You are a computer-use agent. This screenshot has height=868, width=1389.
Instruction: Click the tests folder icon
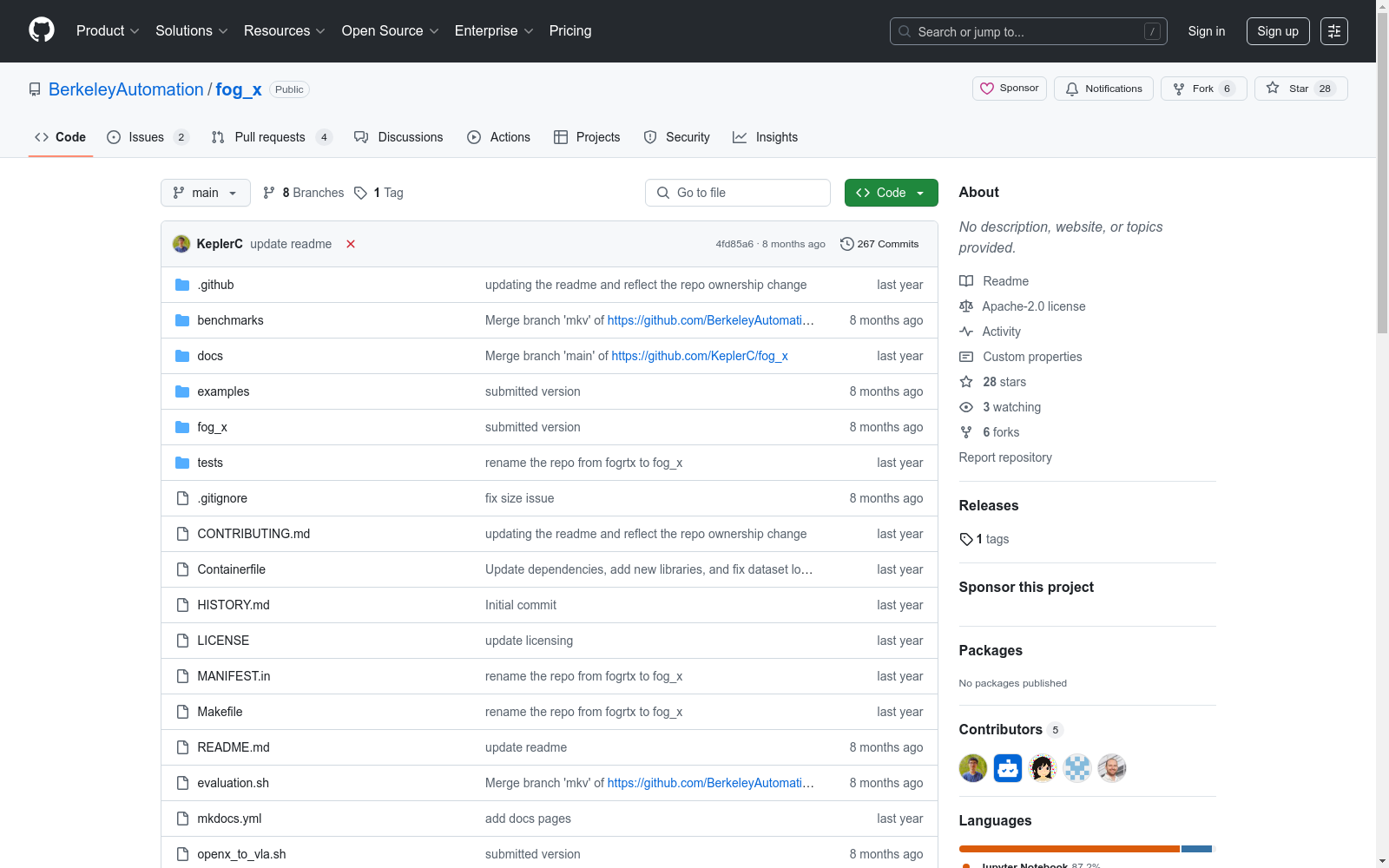tap(182, 463)
